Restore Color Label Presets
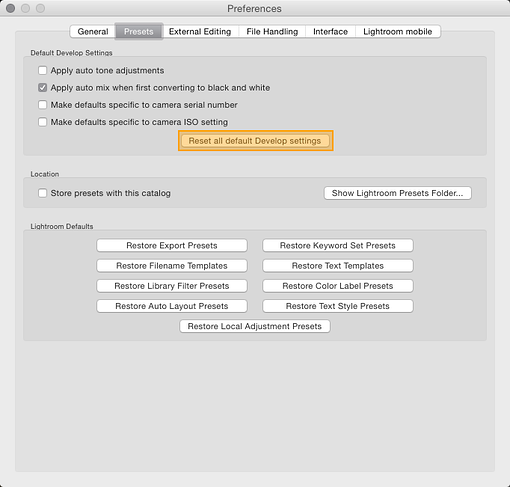510x487 pixels. (338, 286)
